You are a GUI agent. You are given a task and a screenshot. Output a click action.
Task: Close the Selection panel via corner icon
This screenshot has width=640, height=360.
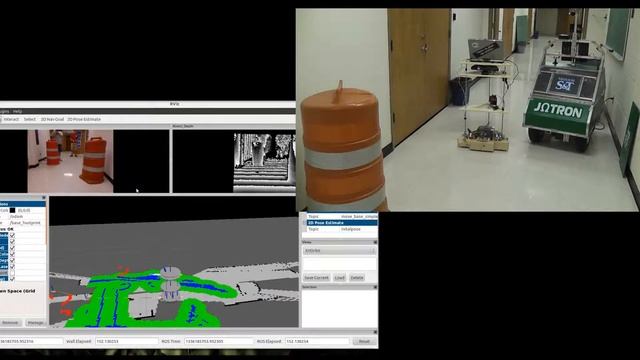375,287
